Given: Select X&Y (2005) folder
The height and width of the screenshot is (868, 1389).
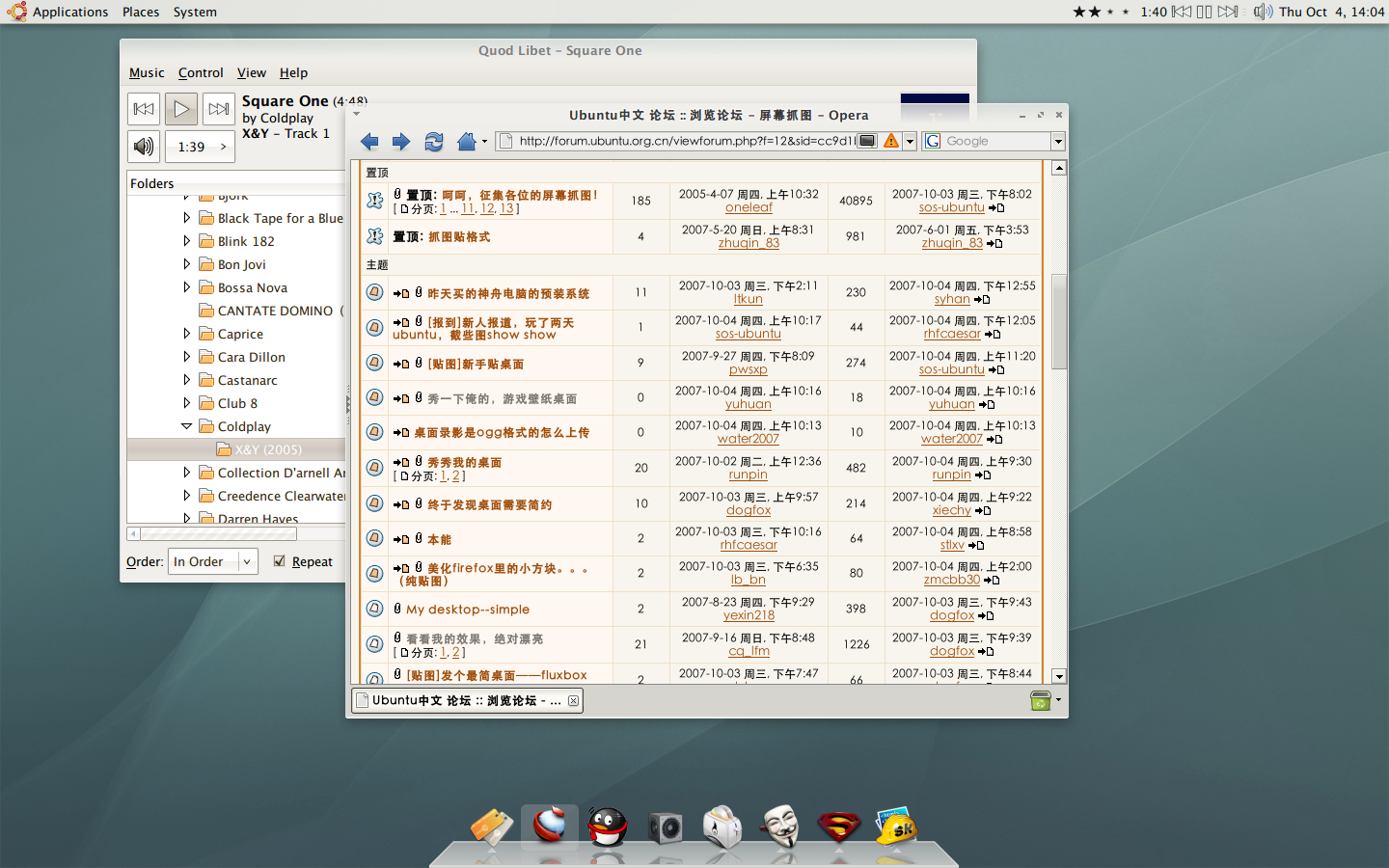Looking at the screenshot, I should coord(269,449).
